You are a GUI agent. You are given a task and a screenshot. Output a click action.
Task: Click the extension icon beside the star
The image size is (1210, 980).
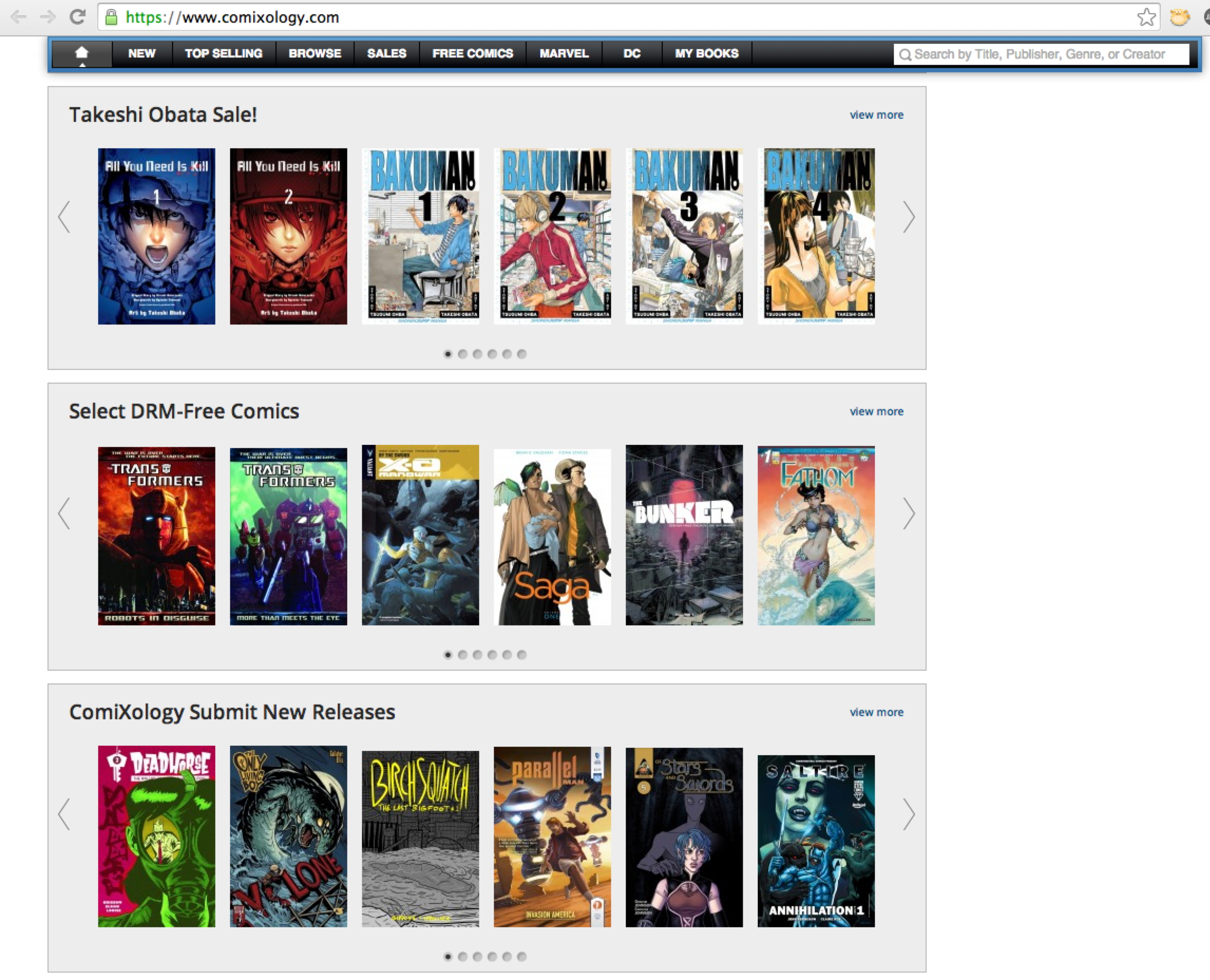coord(1180,17)
